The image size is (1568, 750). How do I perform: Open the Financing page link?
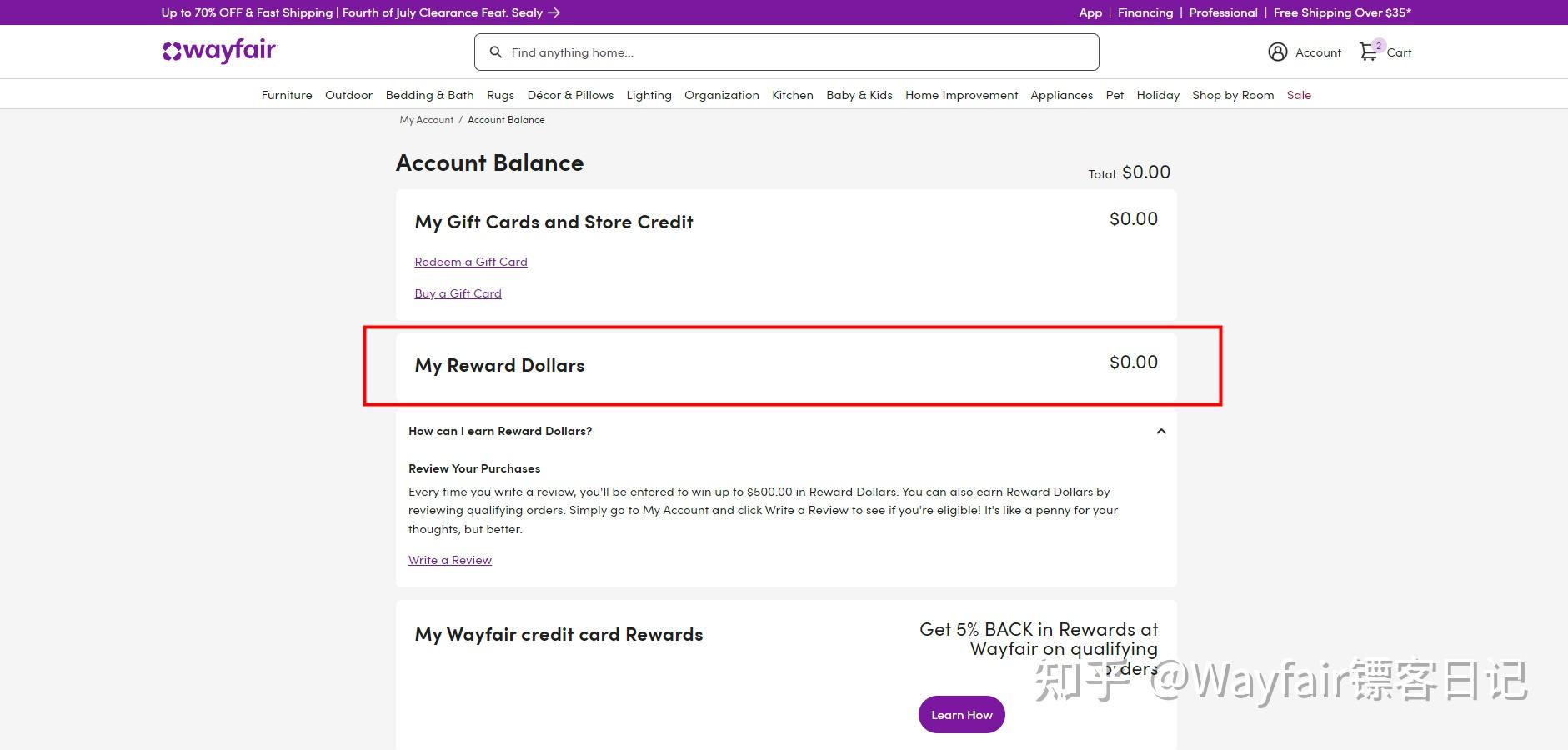pyautogui.click(x=1144, y=12)
